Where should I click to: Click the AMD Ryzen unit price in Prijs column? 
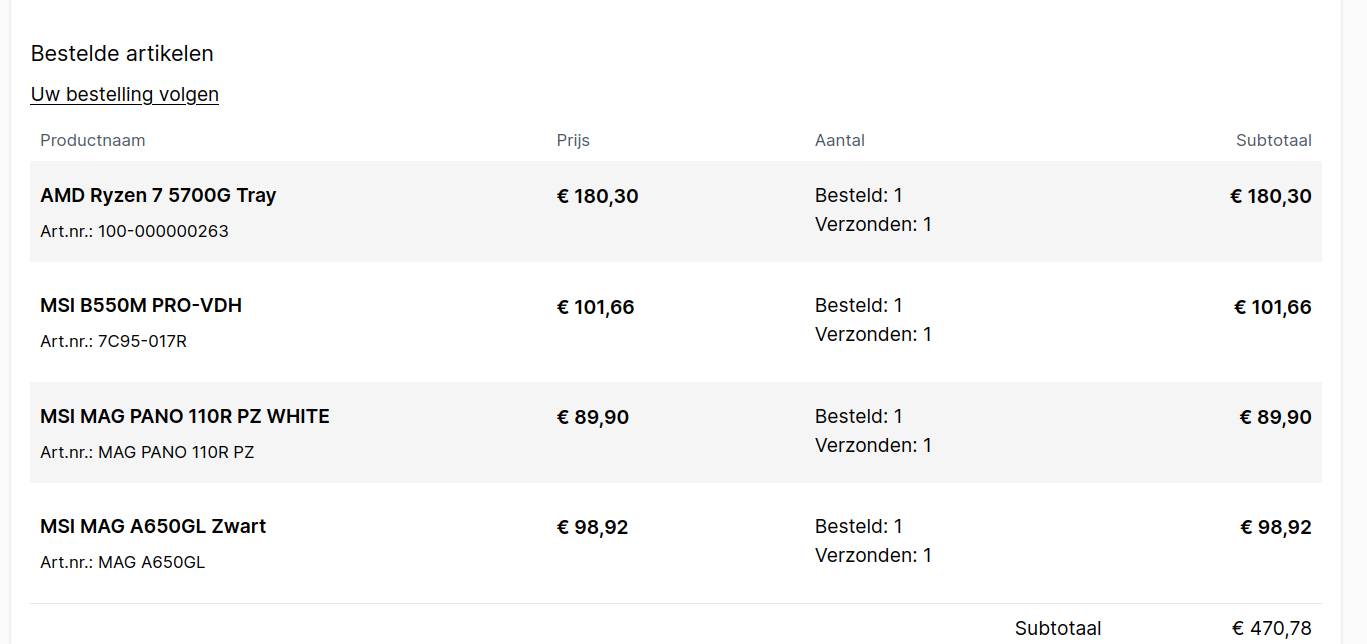[x=597, y=196]
